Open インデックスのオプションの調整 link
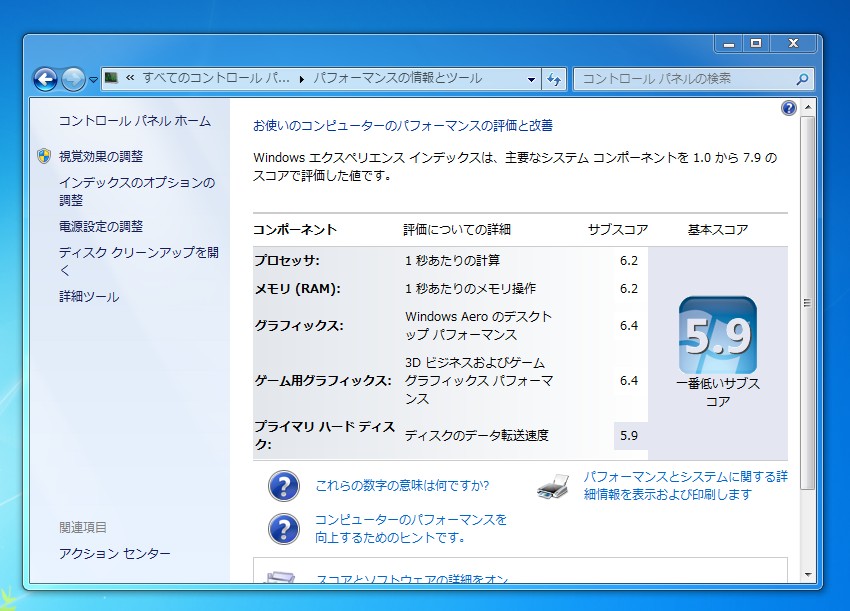The image size is (850, 611). 137,191
